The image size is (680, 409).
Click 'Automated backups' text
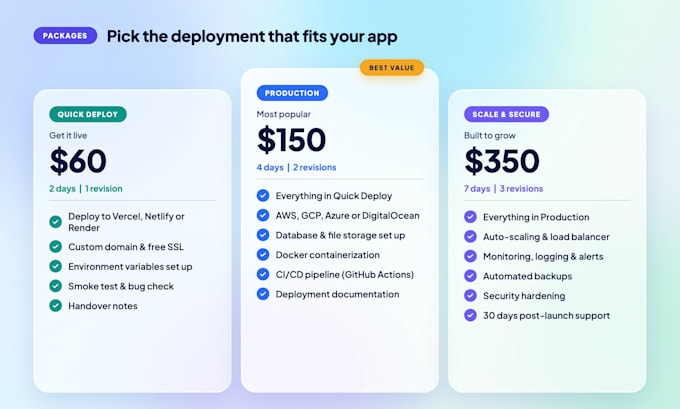click(x=528, y=276)
